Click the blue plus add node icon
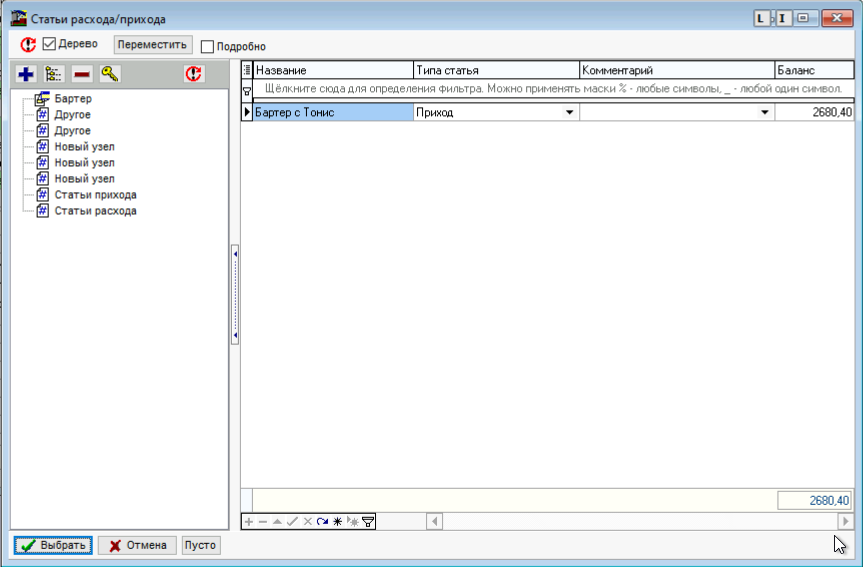 [27, 74]
